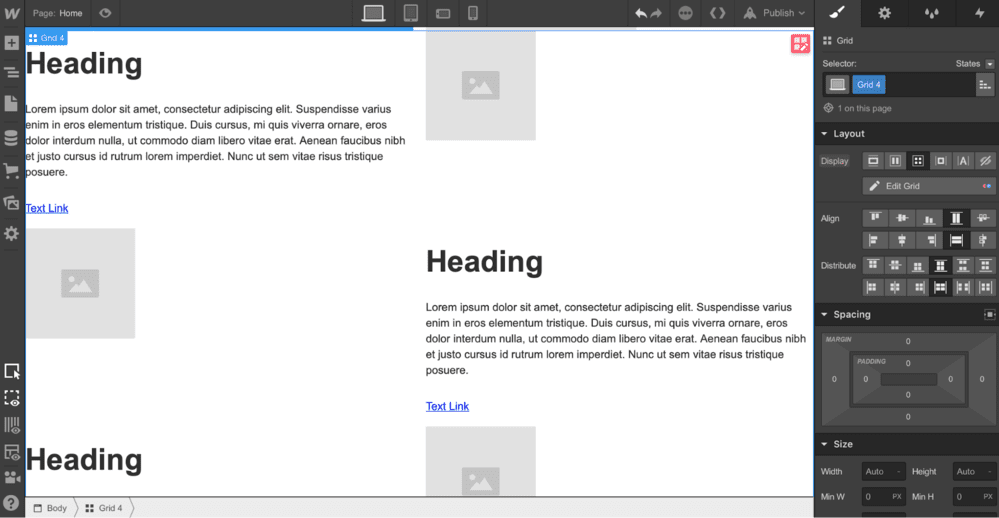
Task: Click the undo arrow
Action: click(x=641, y=13)
